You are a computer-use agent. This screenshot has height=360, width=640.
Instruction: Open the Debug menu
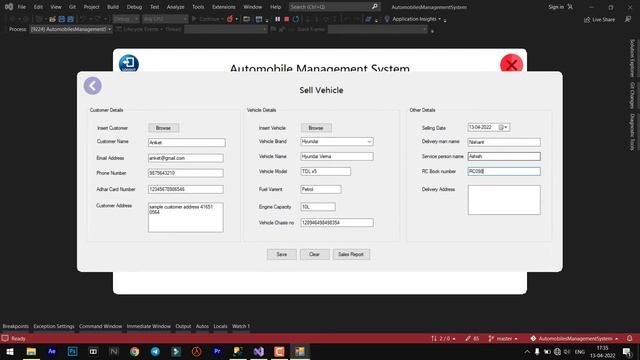coord(134,7)
